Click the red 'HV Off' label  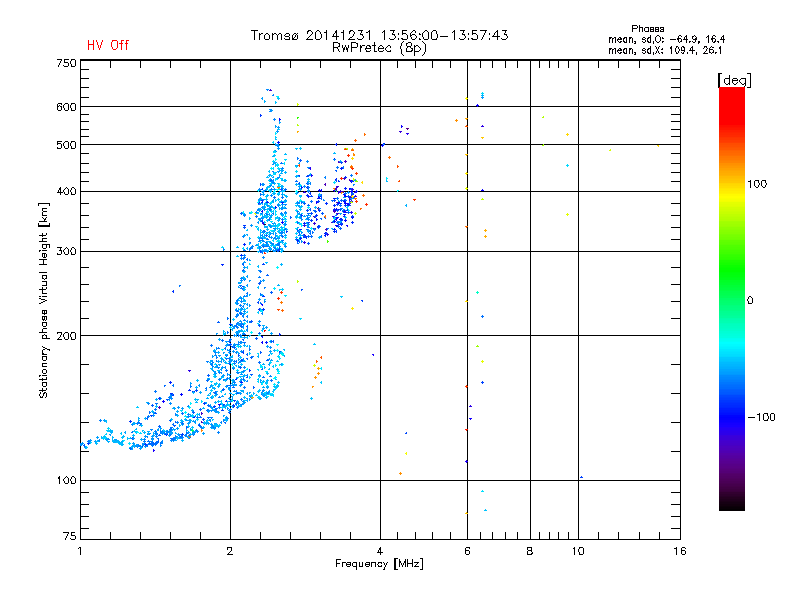click(108, 45)
